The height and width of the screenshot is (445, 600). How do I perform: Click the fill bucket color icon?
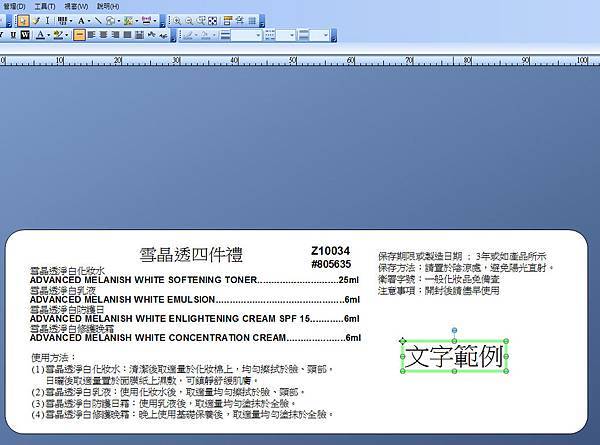206,35
